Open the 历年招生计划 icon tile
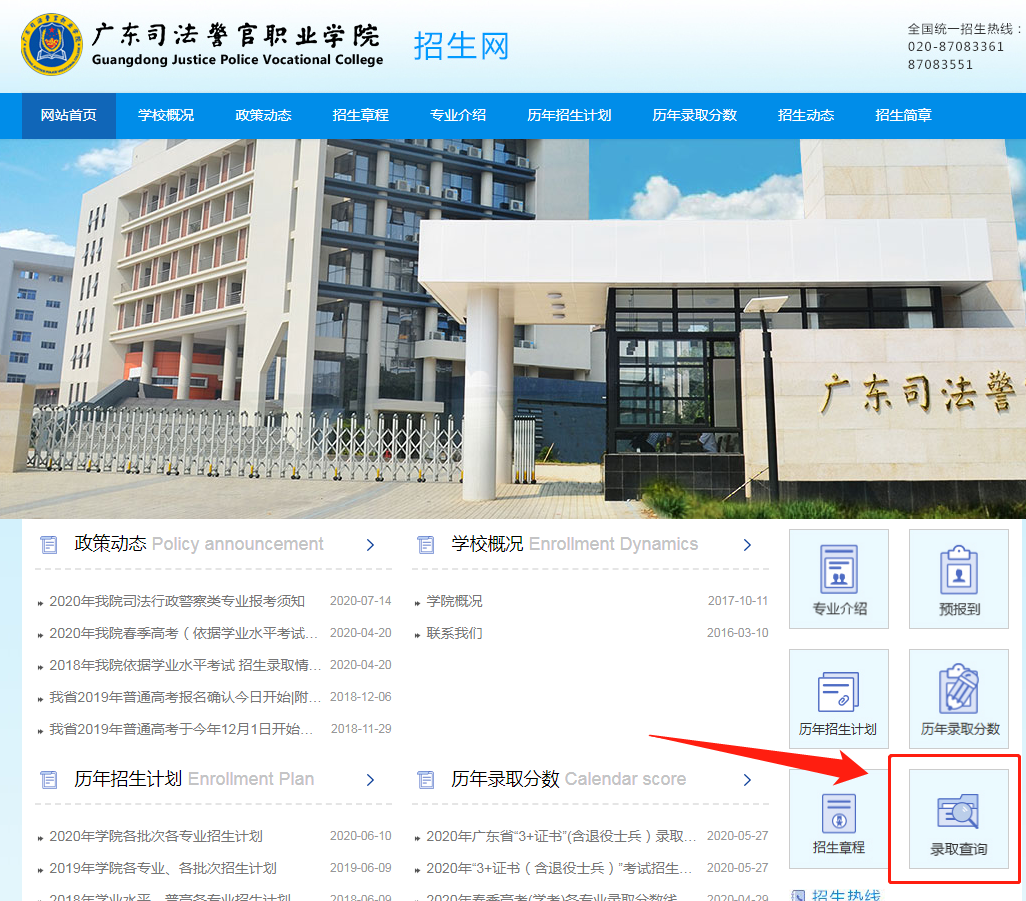This screenshot has height=901, width=1026. [839, 699]
